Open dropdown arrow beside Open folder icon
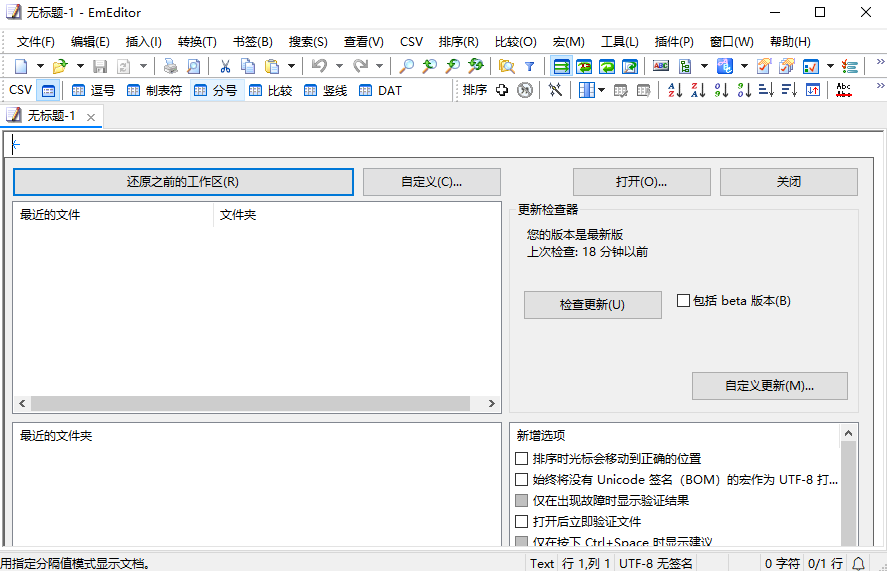 [80, 66]
